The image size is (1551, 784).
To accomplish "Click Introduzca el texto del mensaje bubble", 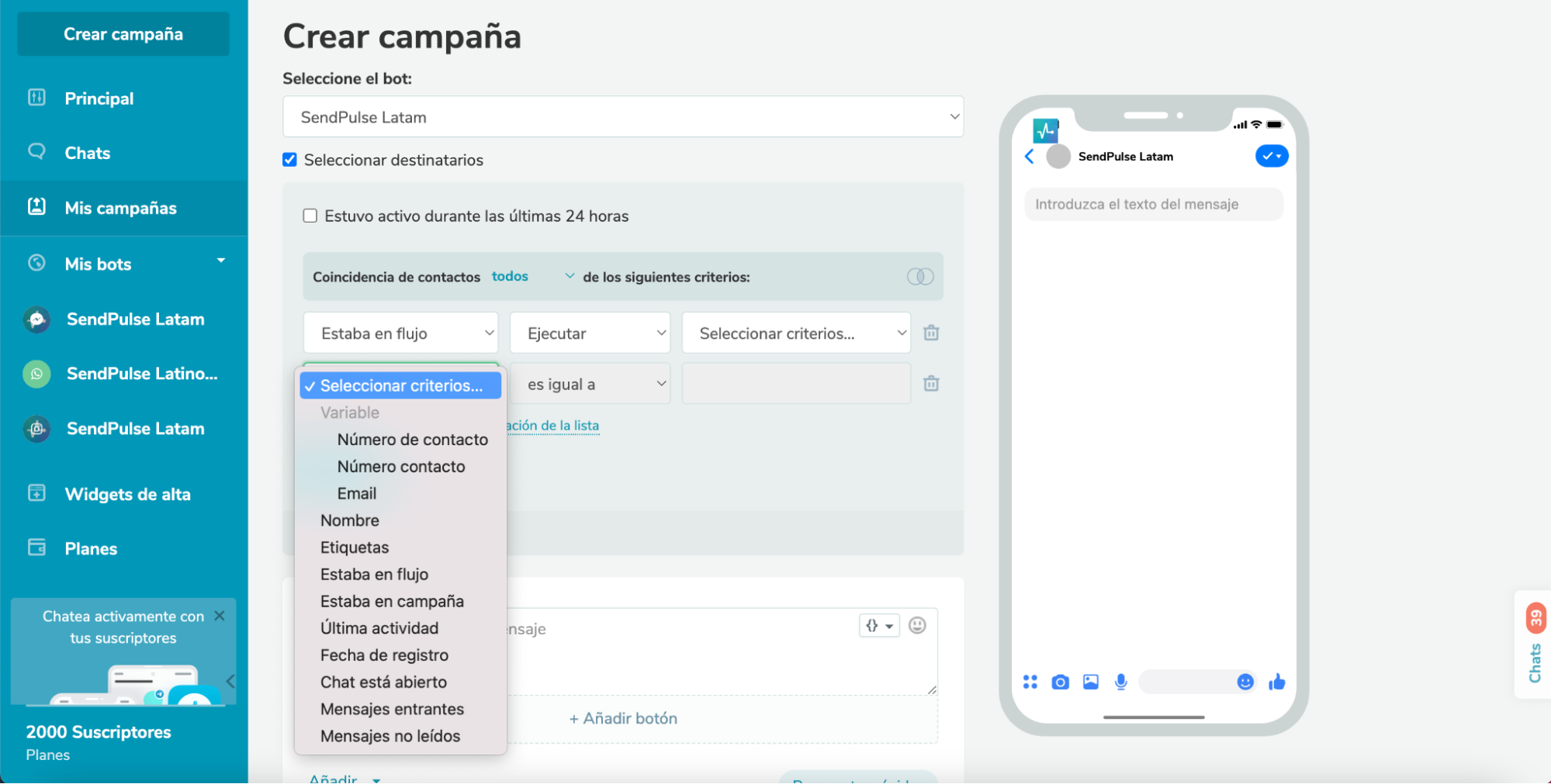I will click(x=1153, y=205).
